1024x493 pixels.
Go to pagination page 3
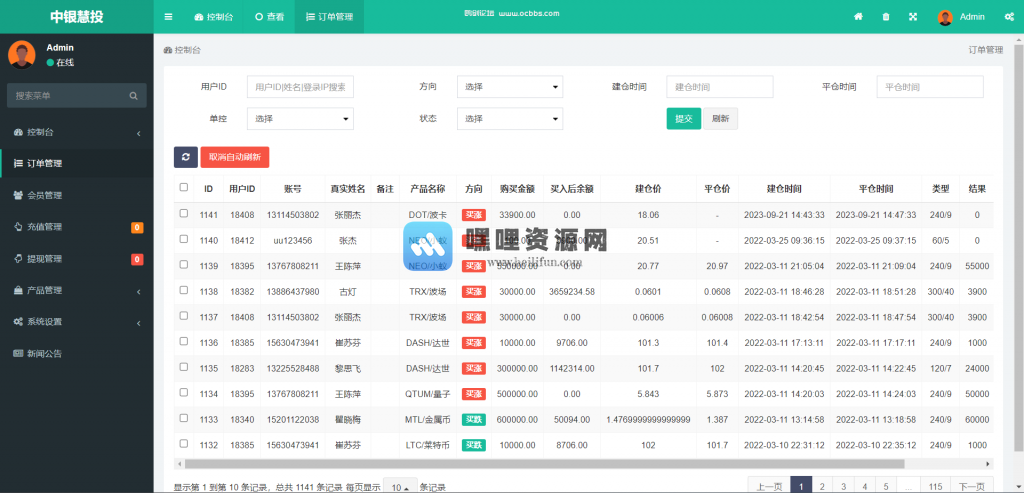click(843, 486)
